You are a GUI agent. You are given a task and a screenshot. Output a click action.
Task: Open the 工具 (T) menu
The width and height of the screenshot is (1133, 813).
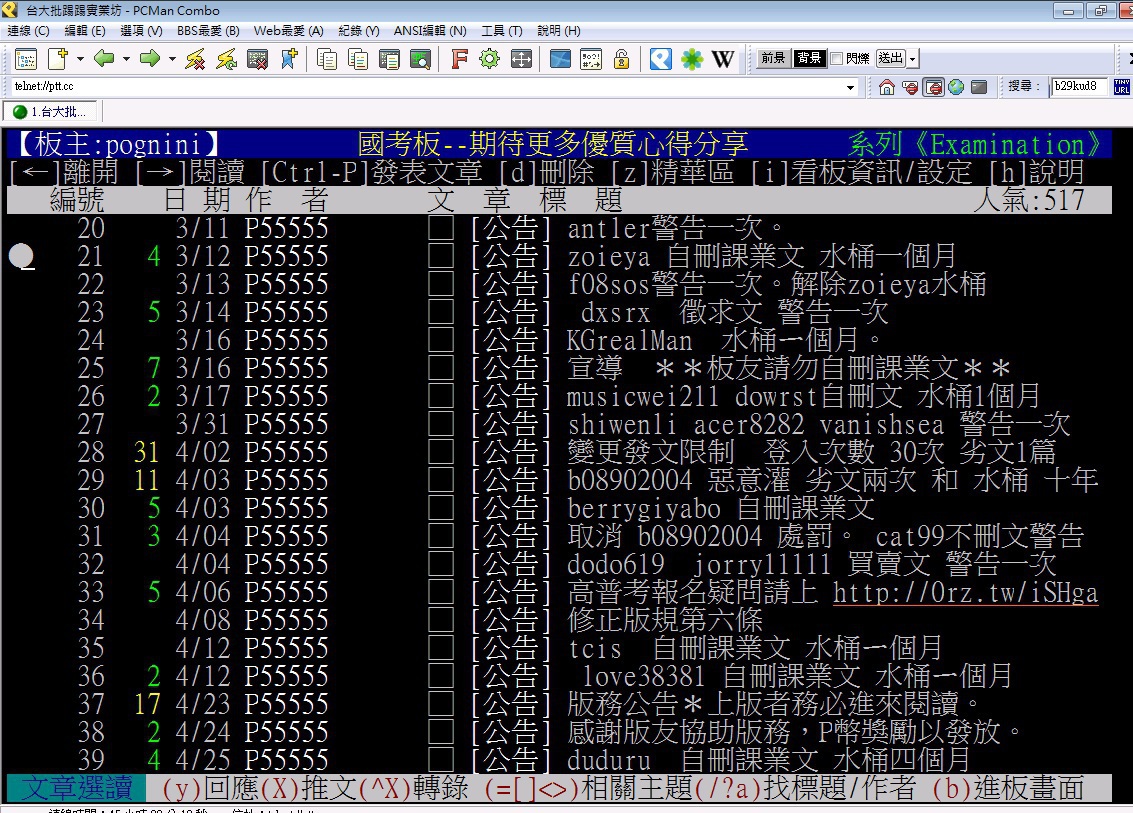(x=501, y=30)
